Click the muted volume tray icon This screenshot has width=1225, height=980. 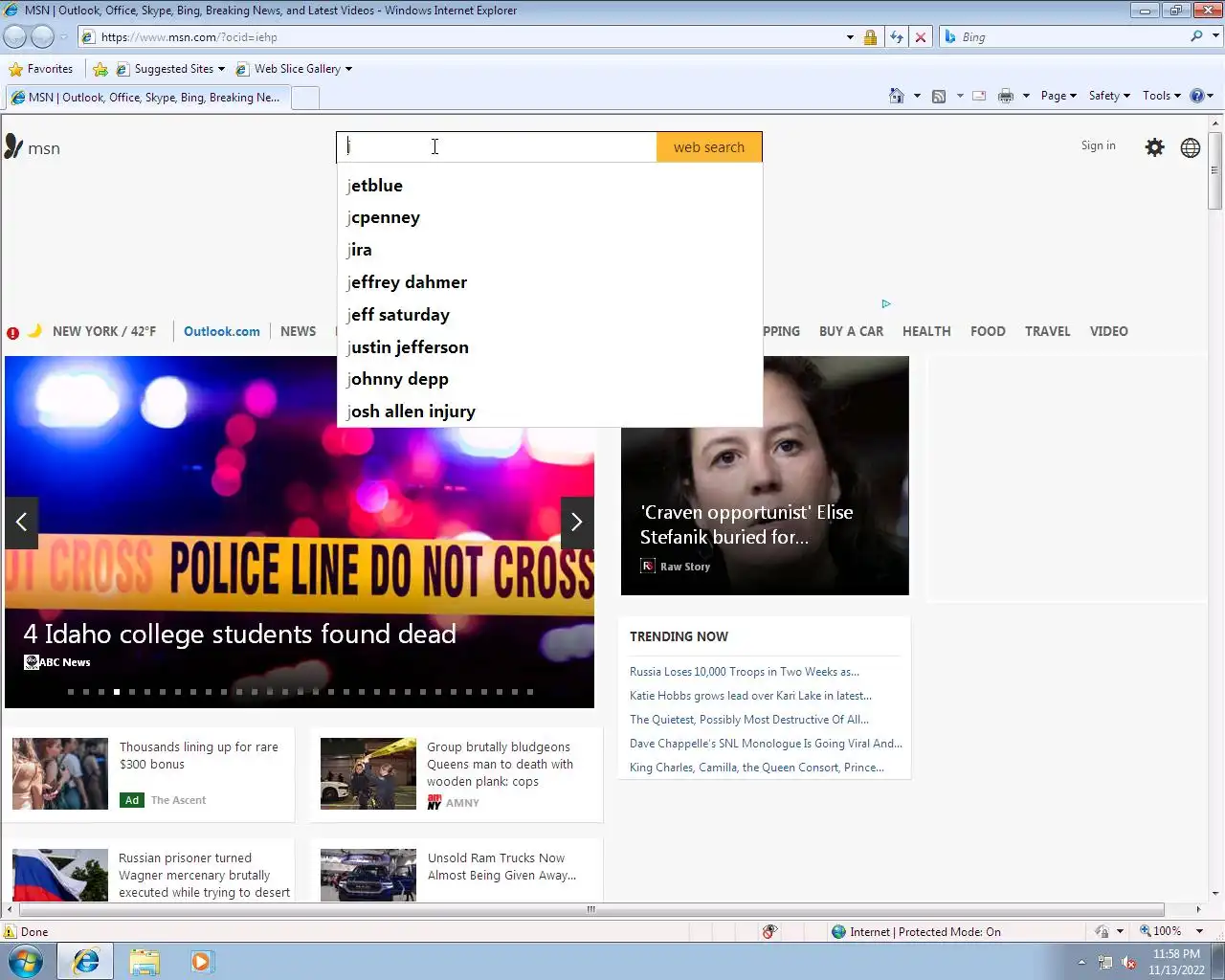1128,962
